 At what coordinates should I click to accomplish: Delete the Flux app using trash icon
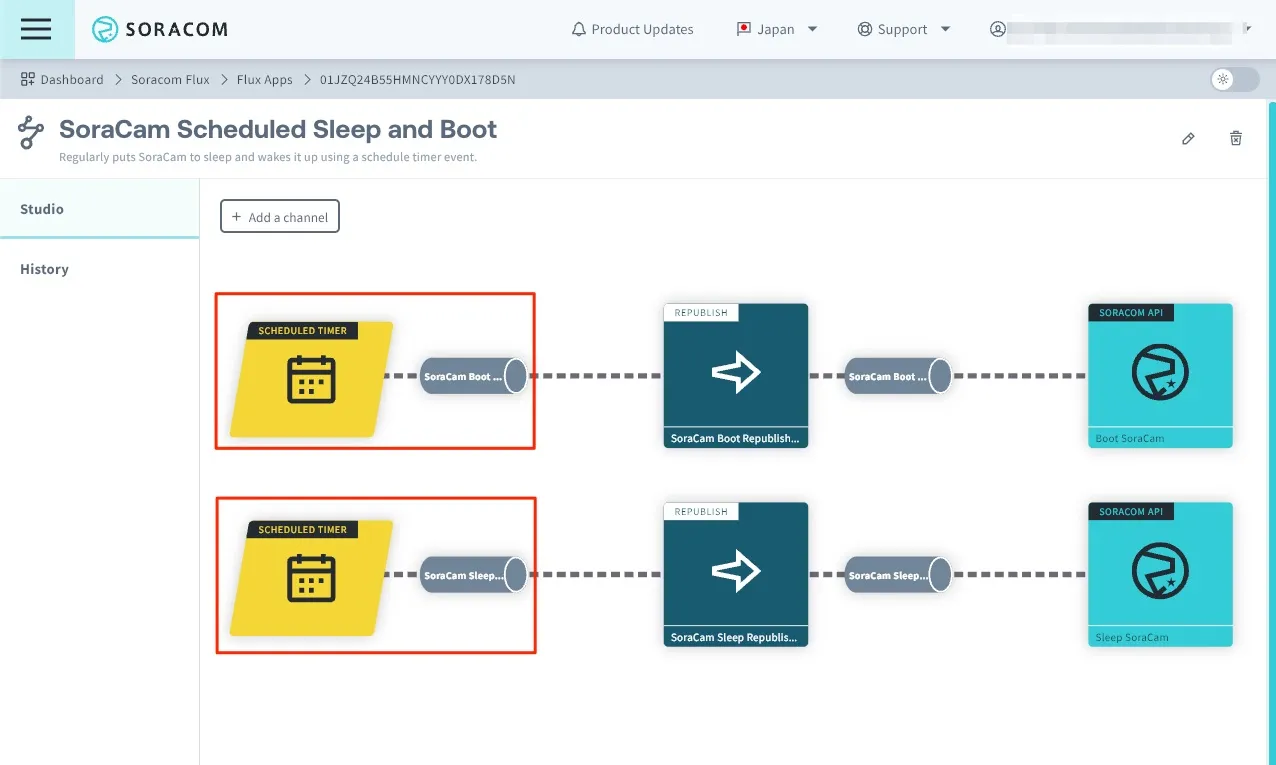pyautogui.click(x=1236, y=138)
